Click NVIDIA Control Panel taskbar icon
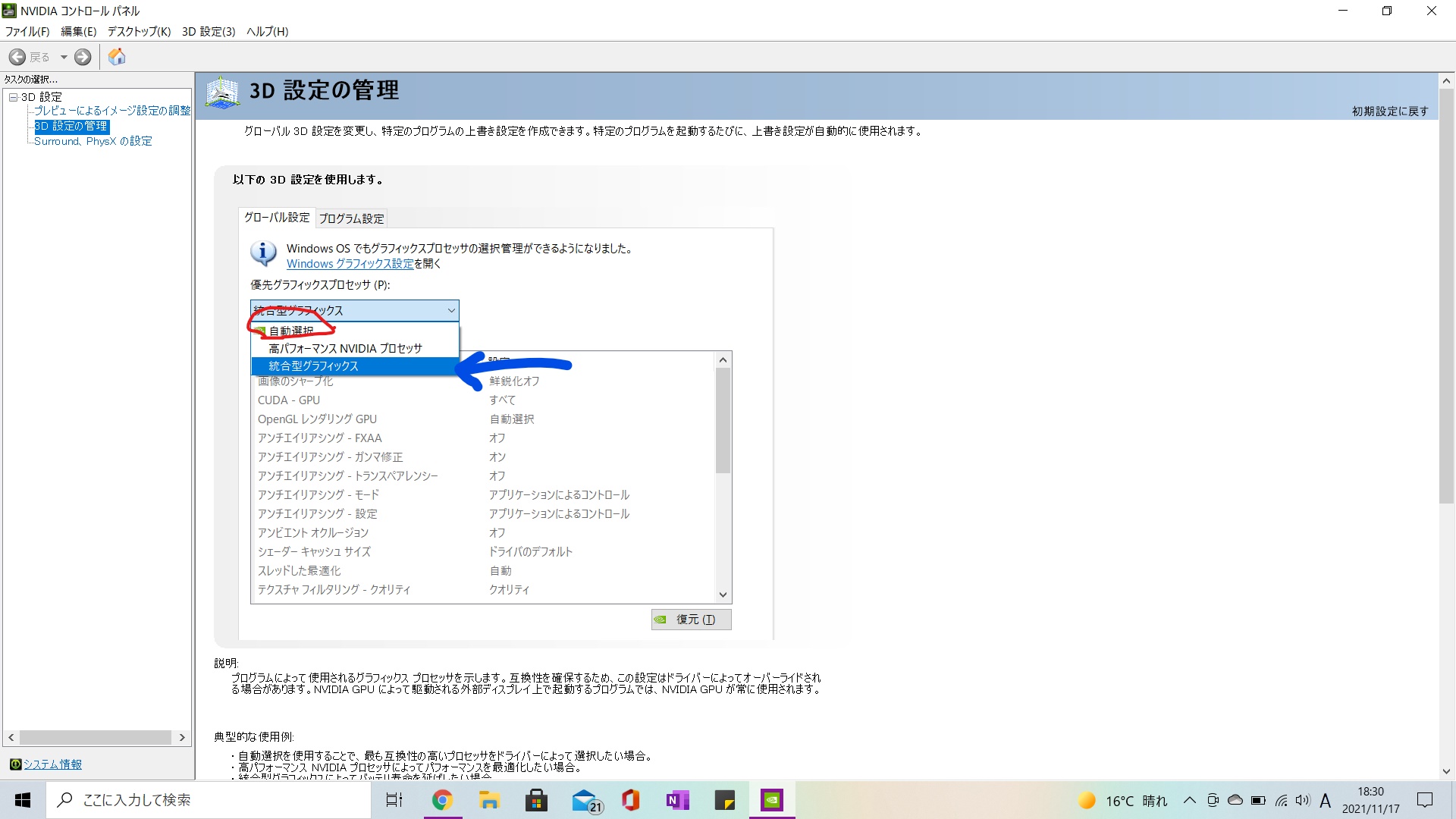 pos(772,800)
